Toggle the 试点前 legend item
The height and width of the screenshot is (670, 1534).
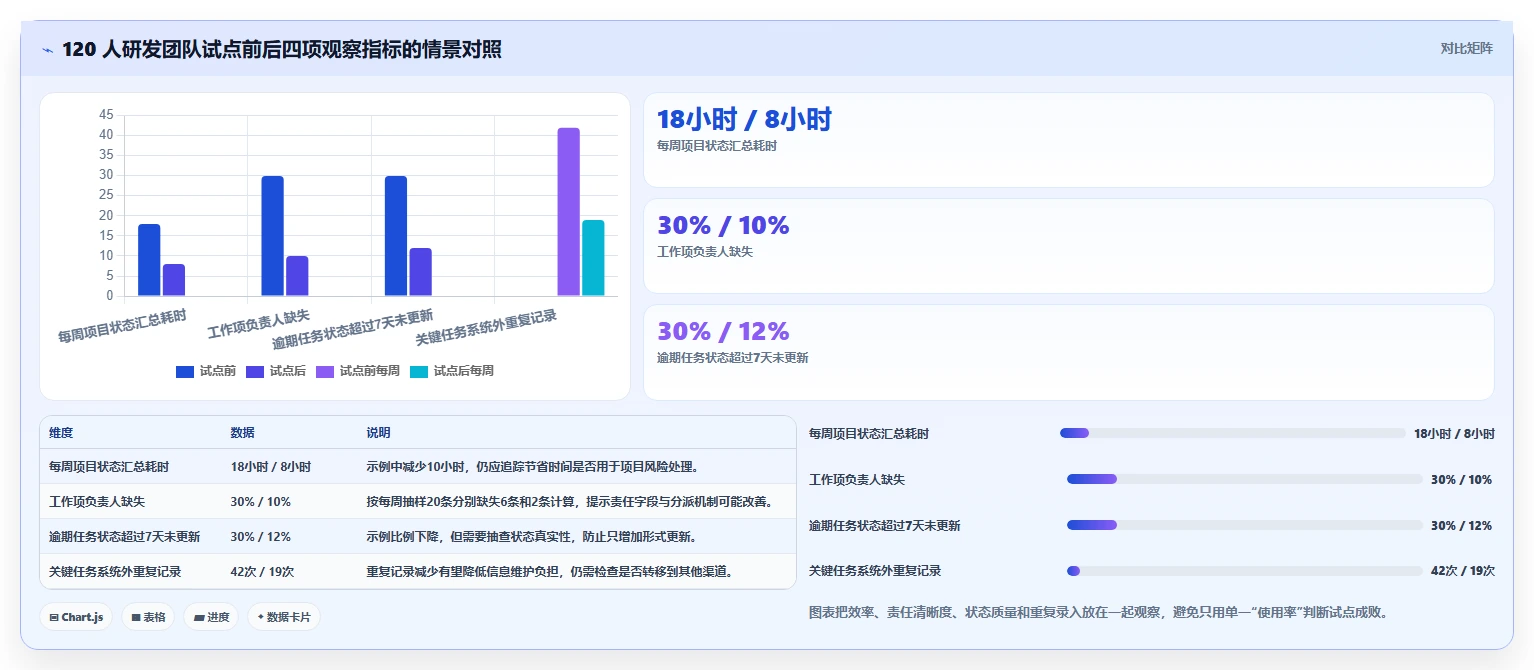pos(206,371)
